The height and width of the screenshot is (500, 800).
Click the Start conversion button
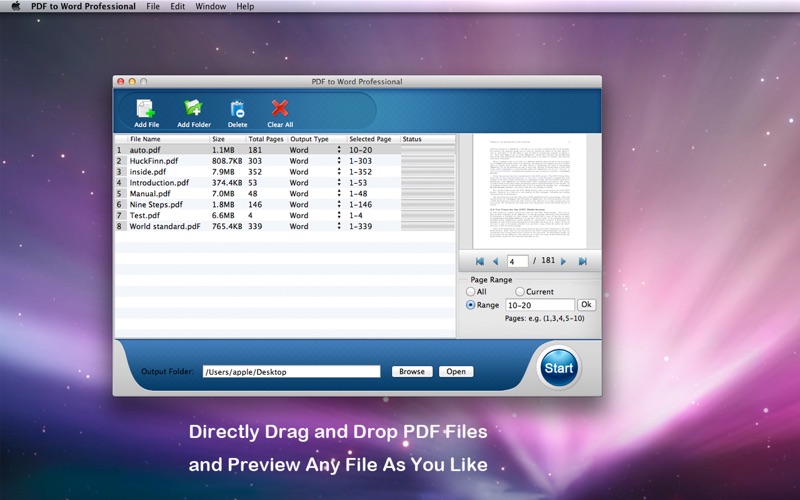pyautogui.click(x=559, y=368)
